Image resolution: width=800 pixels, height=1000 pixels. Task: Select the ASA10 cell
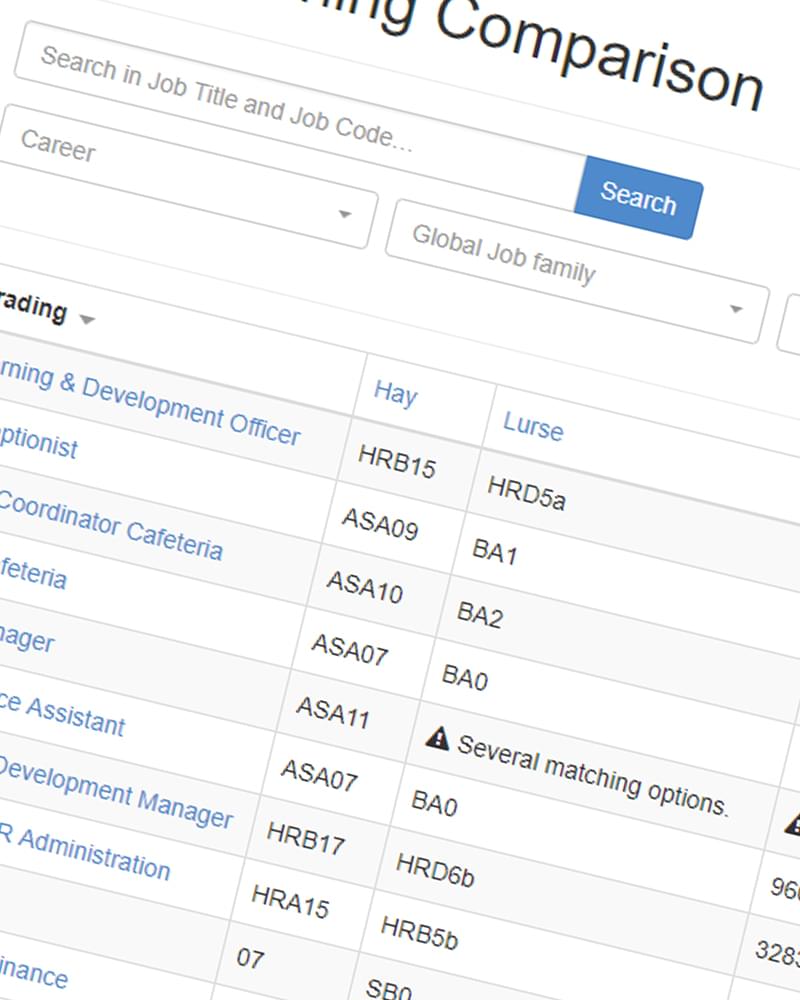coord(365,586)
